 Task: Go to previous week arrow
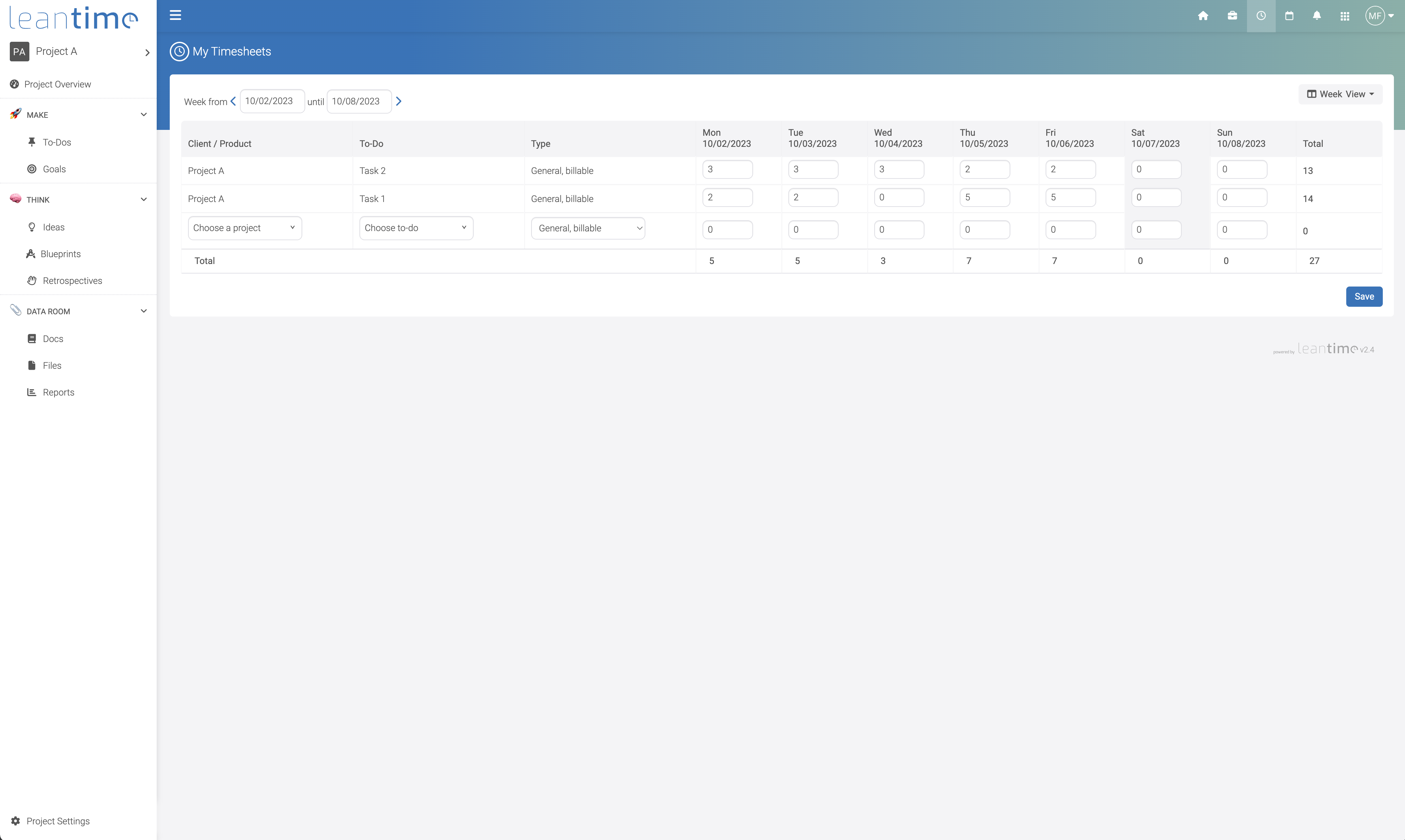(x=233, y=101)
